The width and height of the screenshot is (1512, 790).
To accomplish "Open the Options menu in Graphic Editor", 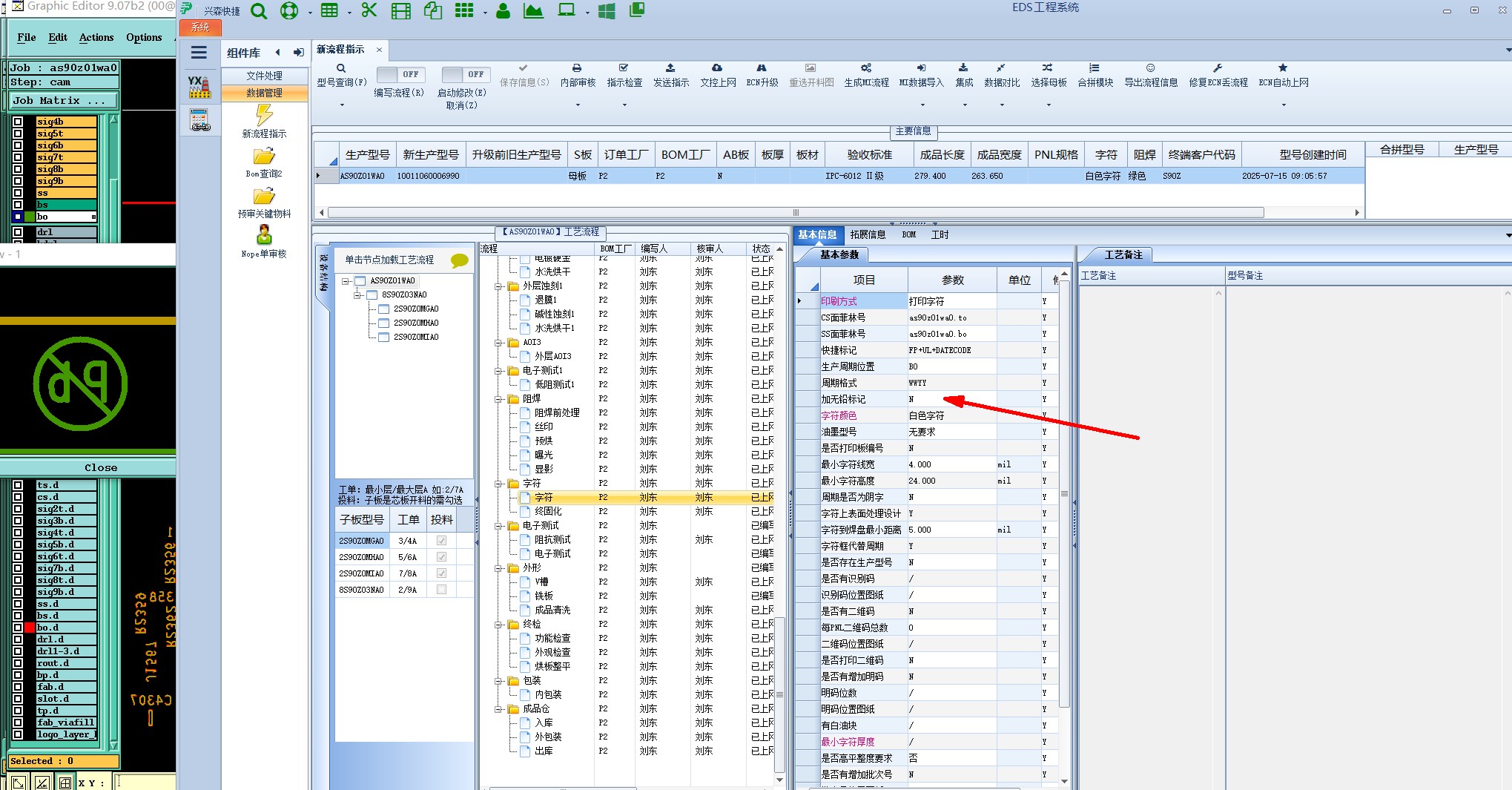I will click(x=144, y=37).
